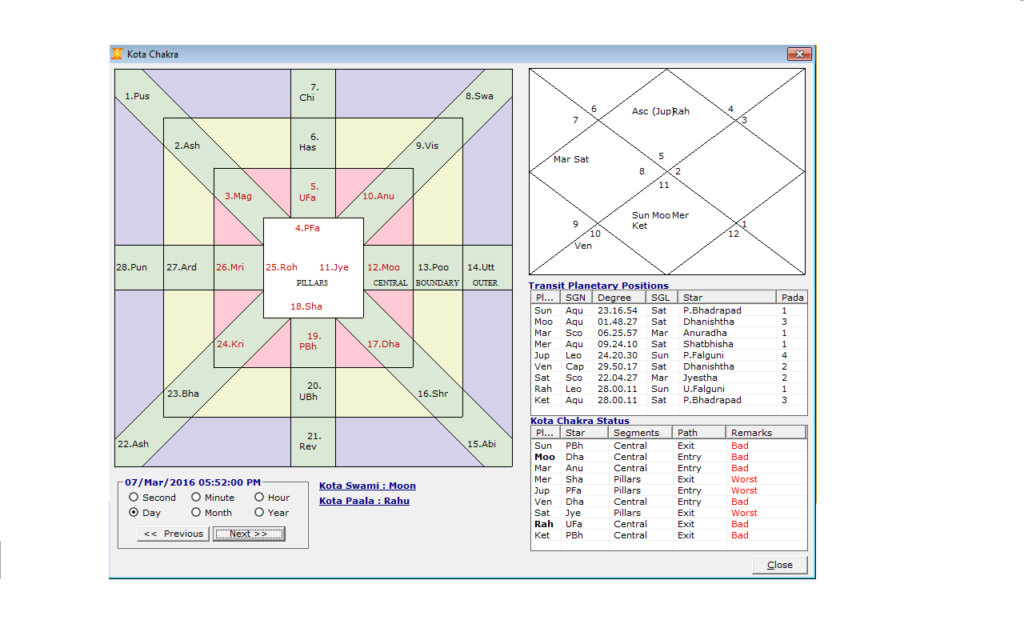Click Mer row's Worst remark
Viewport: 1024px width, 640px height.
click(x=744, y=479)
